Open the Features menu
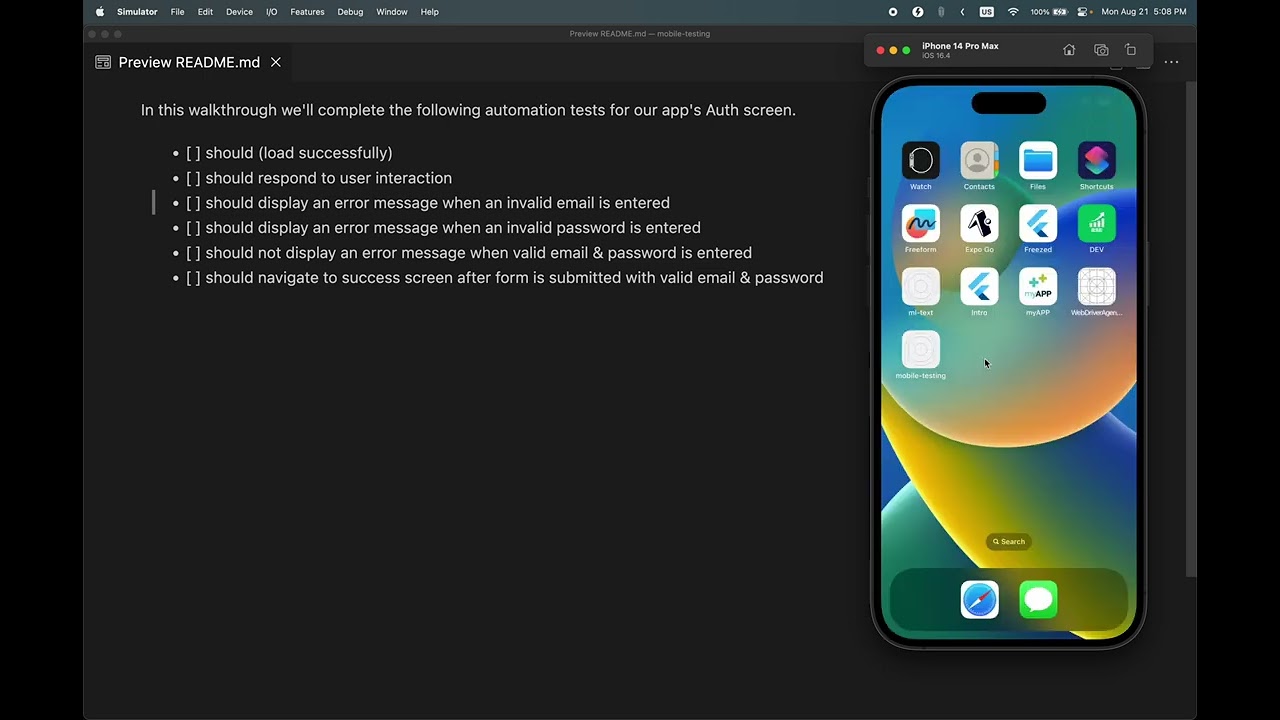This screenshot has height=720, width=1280. [x=307, y=12]
